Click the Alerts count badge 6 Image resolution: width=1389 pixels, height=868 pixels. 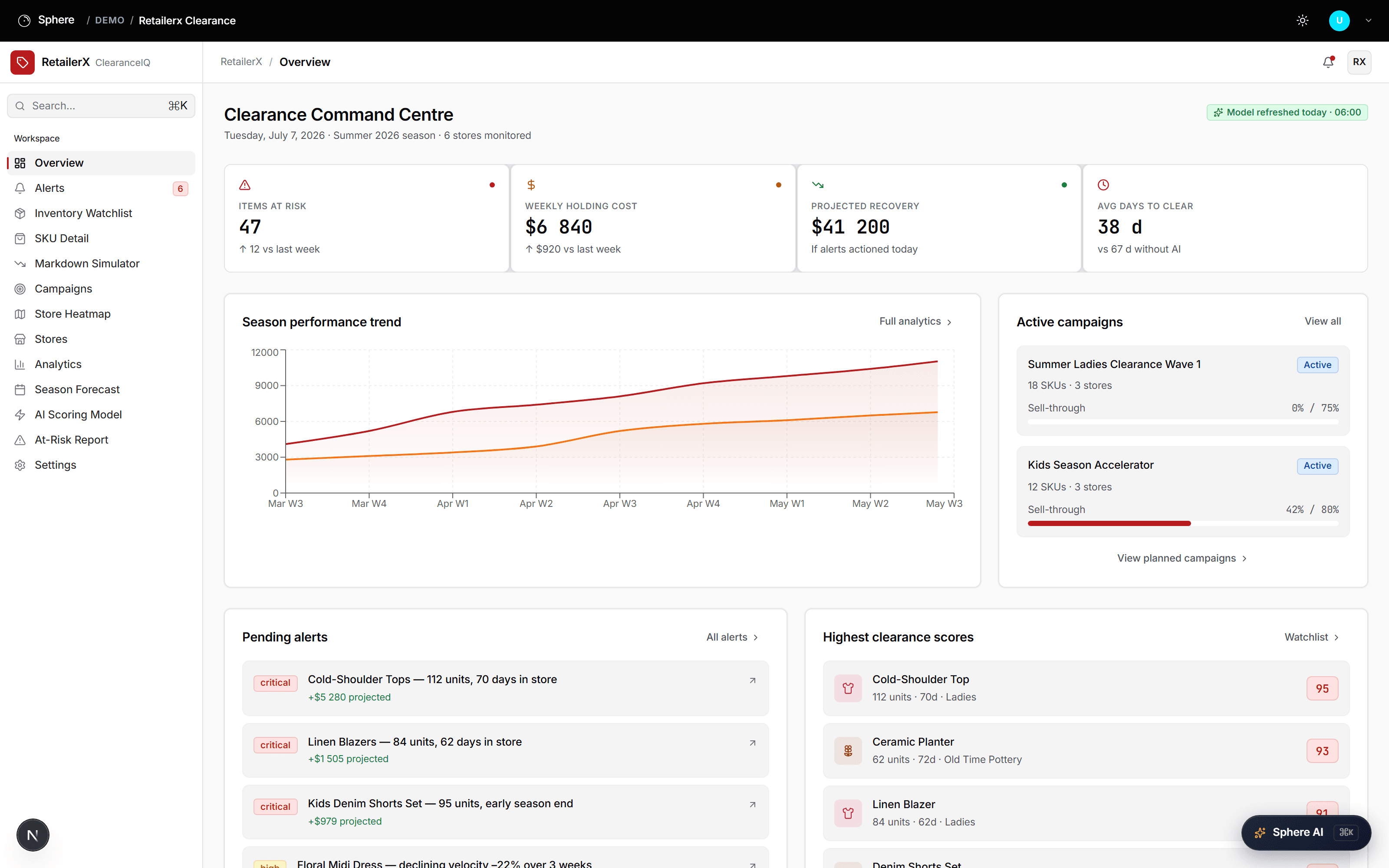point(180,188)
